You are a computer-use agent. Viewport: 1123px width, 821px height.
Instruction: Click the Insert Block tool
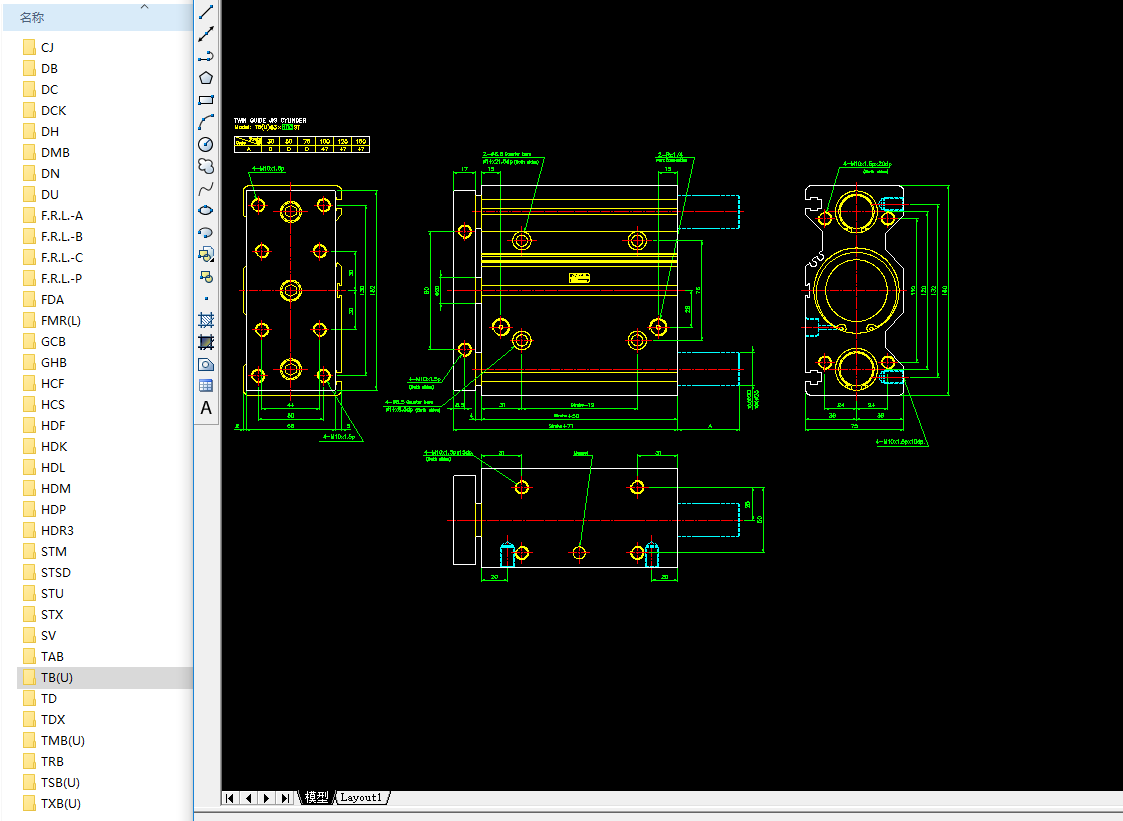click(x=206, y=254)
